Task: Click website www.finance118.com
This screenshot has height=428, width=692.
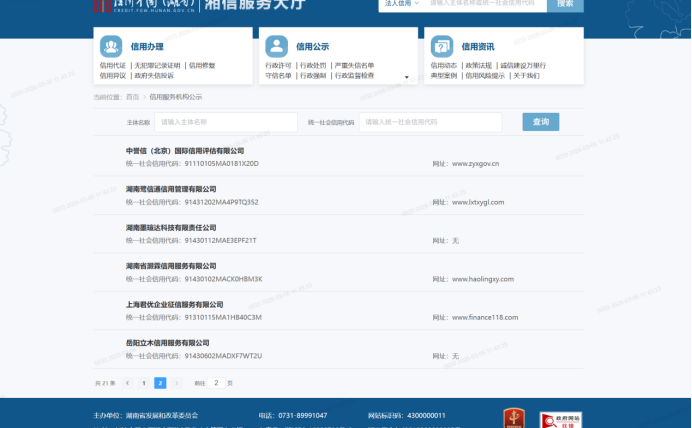Action: (x=485, y=317)
